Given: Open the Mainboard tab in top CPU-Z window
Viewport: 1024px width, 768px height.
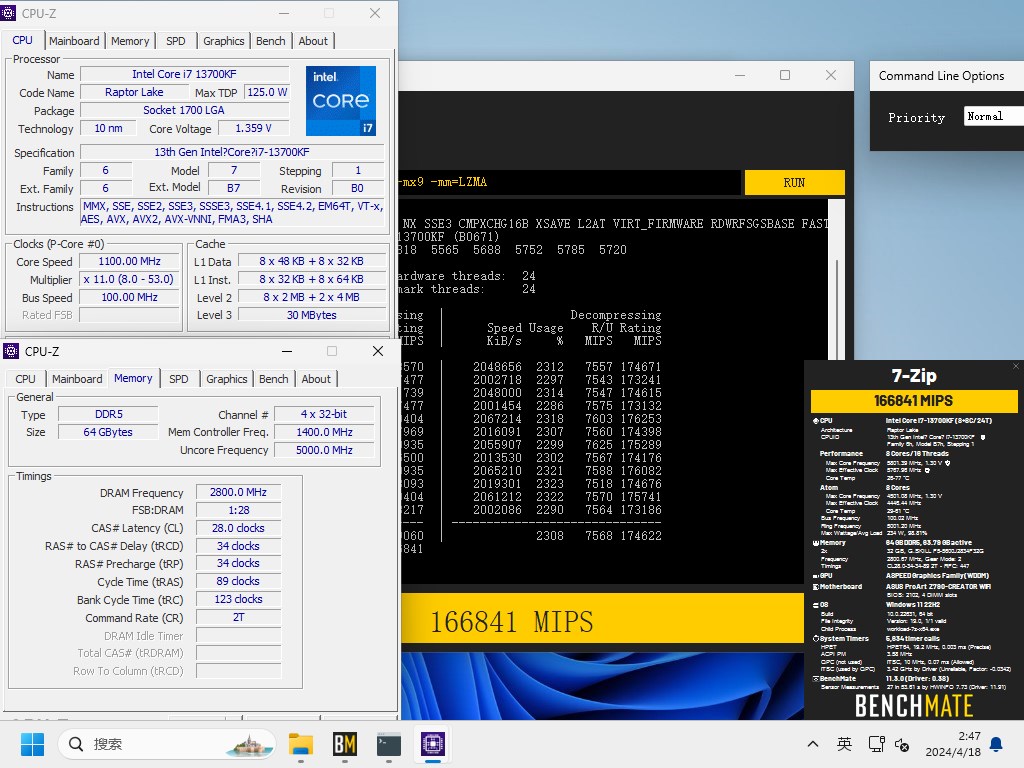Looking at the screenshot, I should click(74, 40).
